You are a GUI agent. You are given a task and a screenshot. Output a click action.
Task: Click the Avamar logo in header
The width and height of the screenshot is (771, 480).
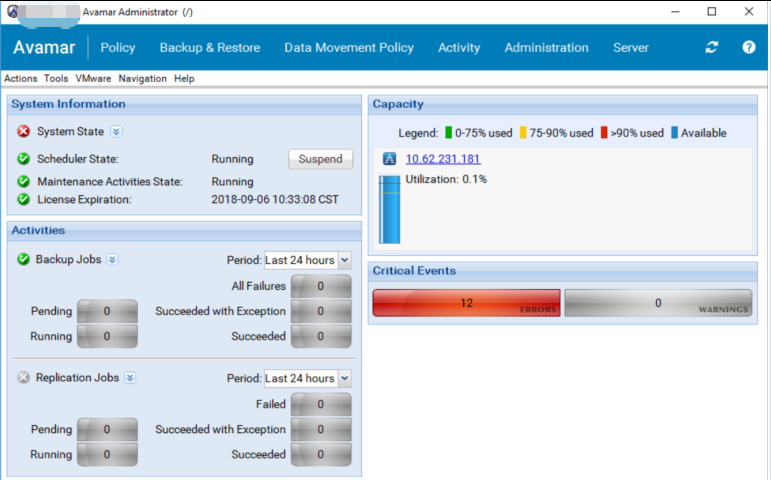pyautogui.click(x=44, y=47)
